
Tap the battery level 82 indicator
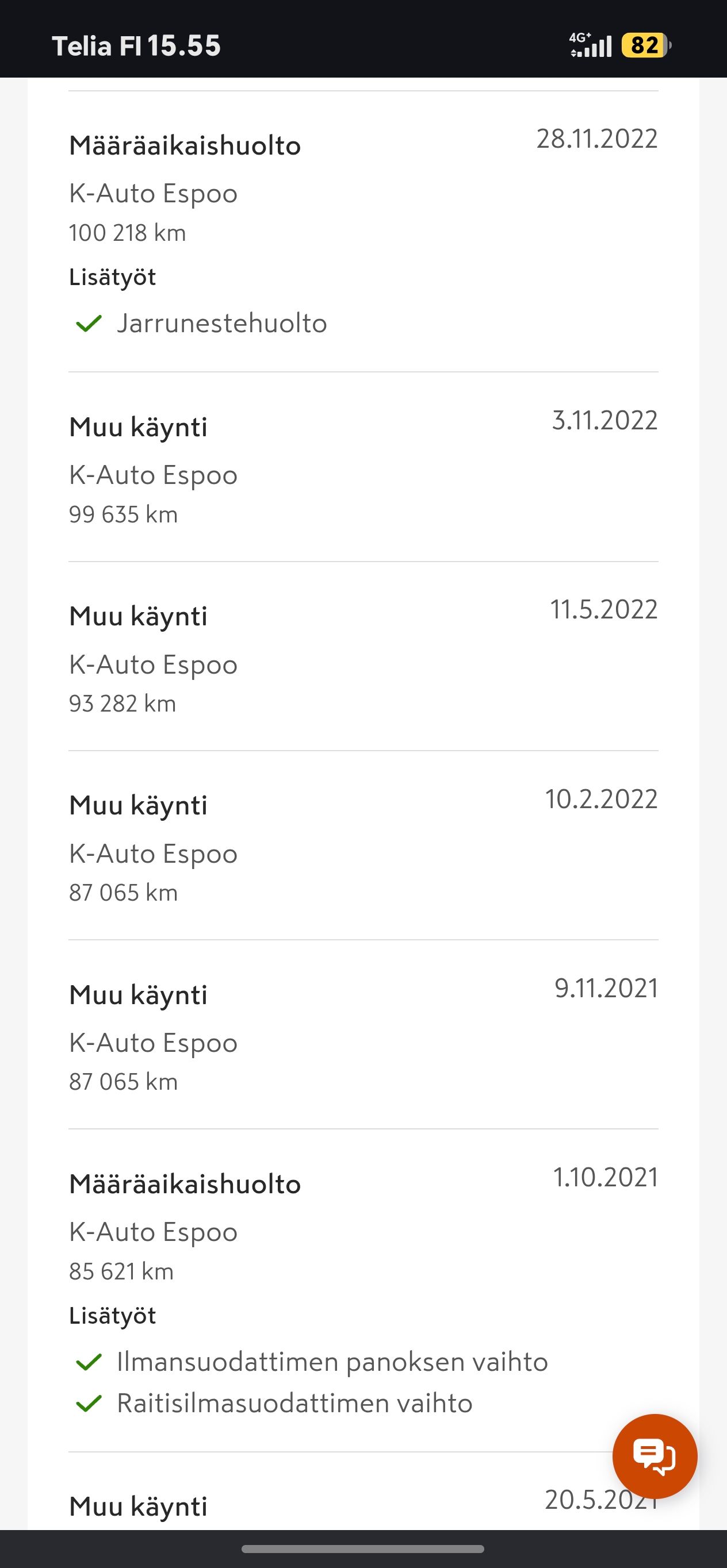coord(646,45)
